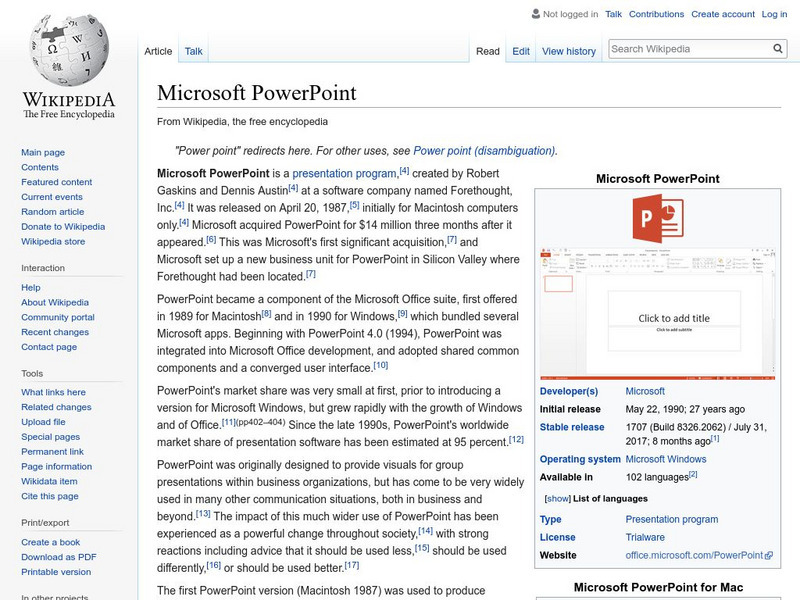The width and height of the screenshot is (800, 600).
Task: Click the Log in link
Action: pyautogui.click(x=774, y=15)
